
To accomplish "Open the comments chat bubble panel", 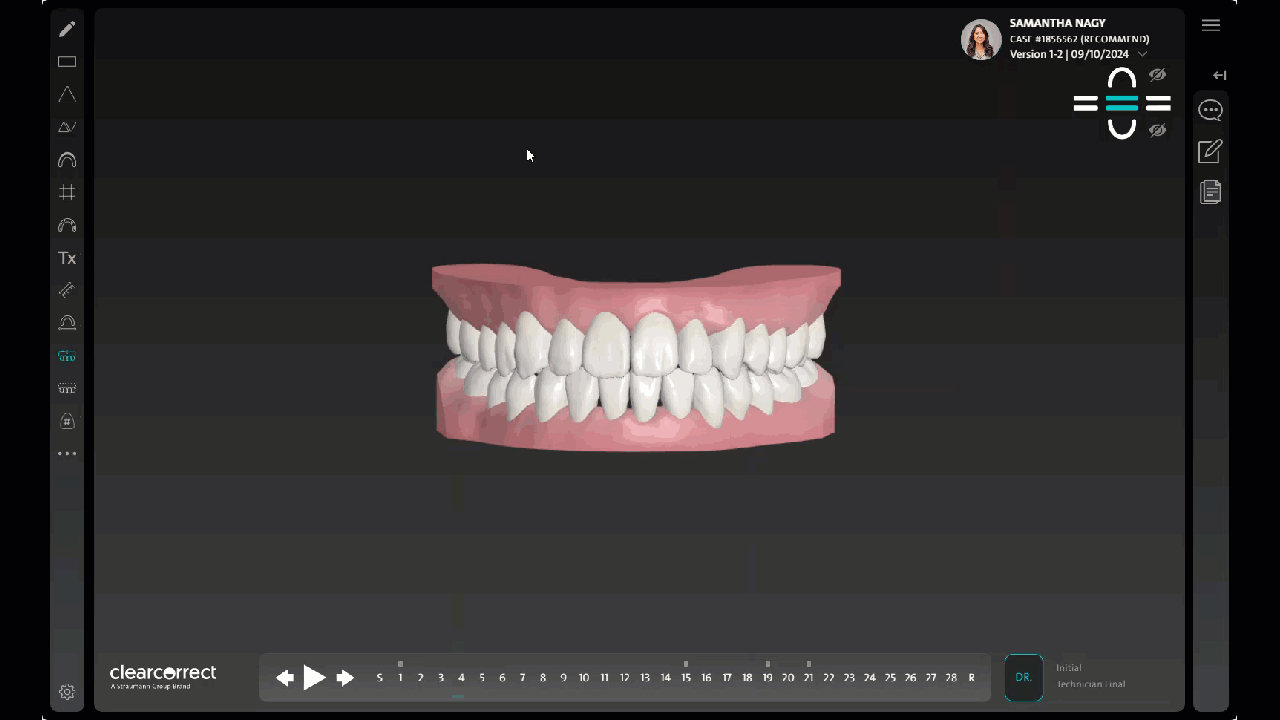I will coord(1210,110).
